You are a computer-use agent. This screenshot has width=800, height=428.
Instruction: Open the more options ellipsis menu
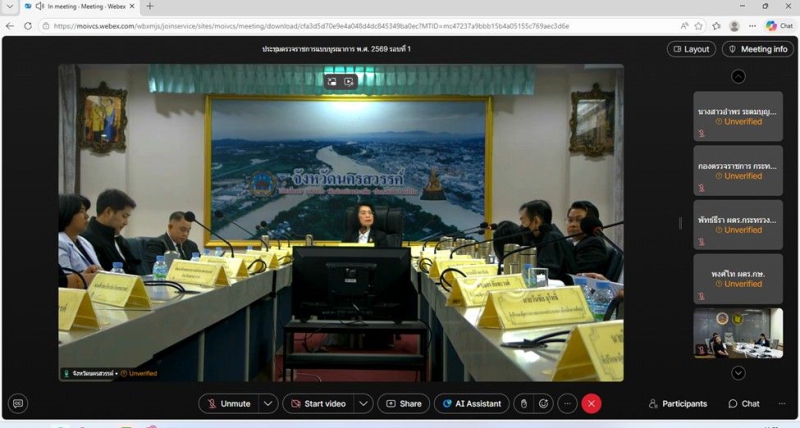pos(567,403)
